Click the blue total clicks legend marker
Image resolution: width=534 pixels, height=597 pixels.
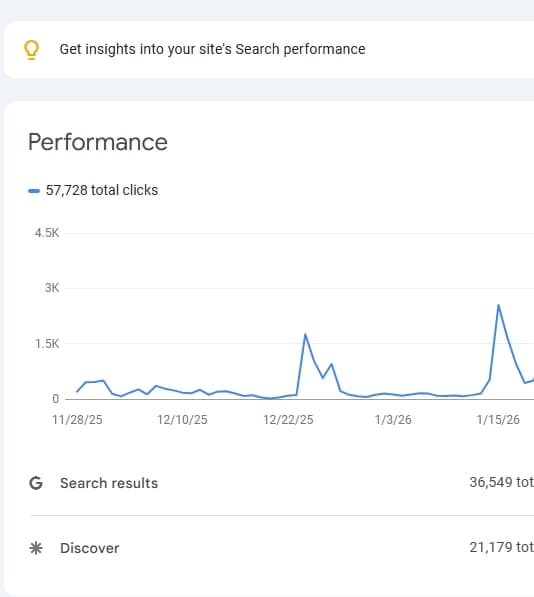pos(34,191)
